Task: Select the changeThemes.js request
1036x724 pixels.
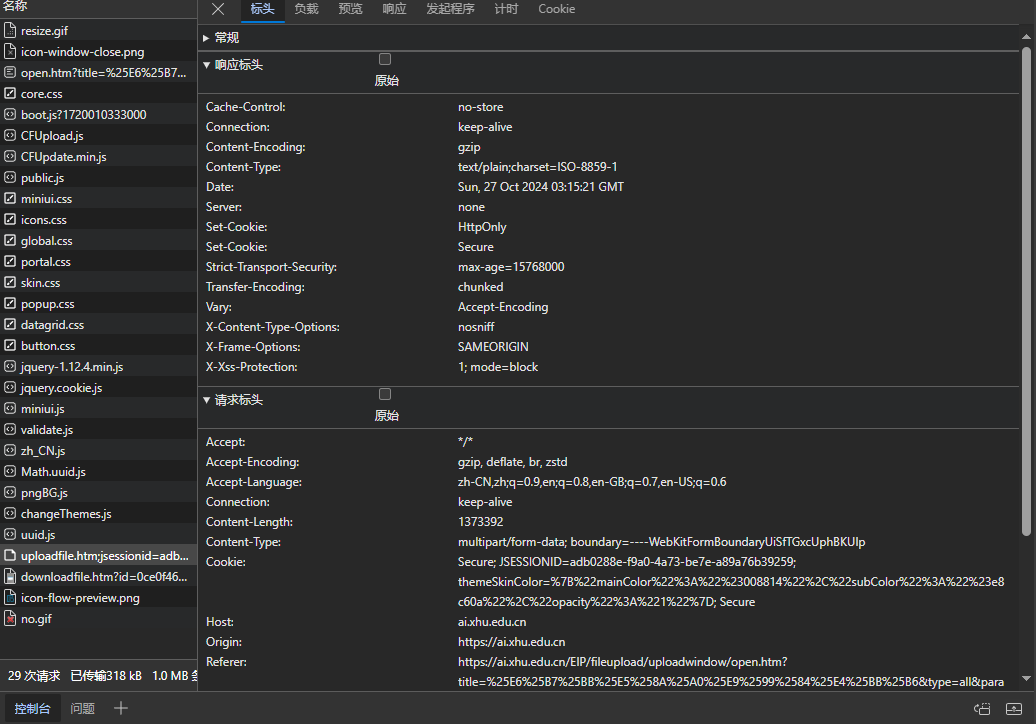Action: (99, 514)
